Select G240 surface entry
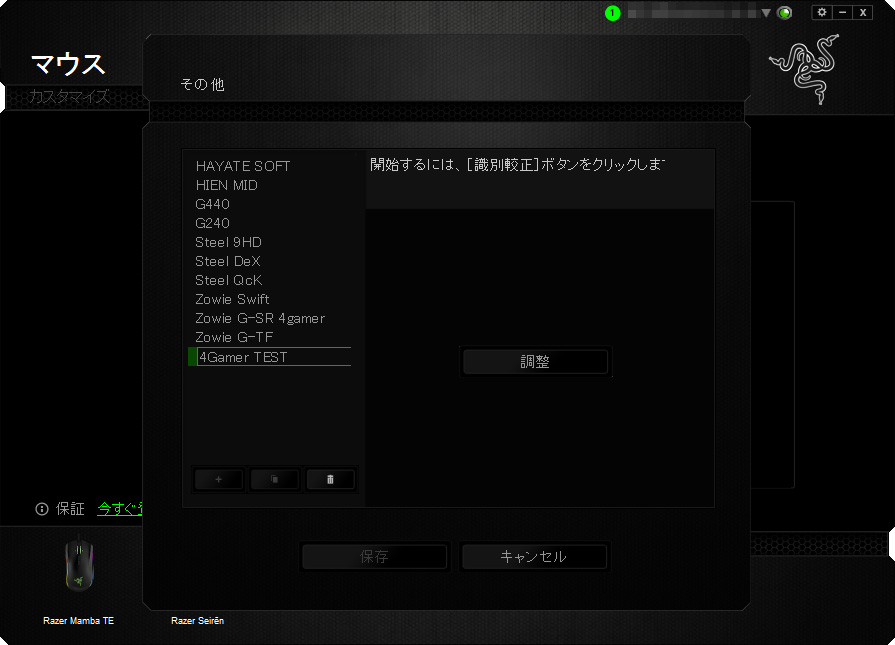The height and width of the screenshot is (645, 895). coord(212,223)
